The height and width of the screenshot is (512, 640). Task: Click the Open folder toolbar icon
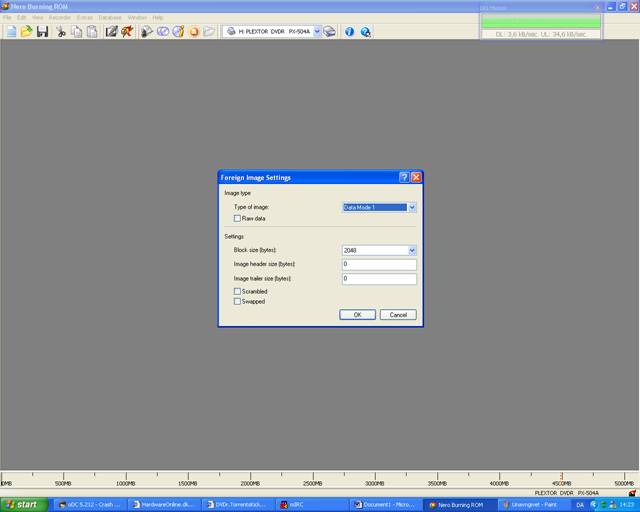click(x=27, y=32)
